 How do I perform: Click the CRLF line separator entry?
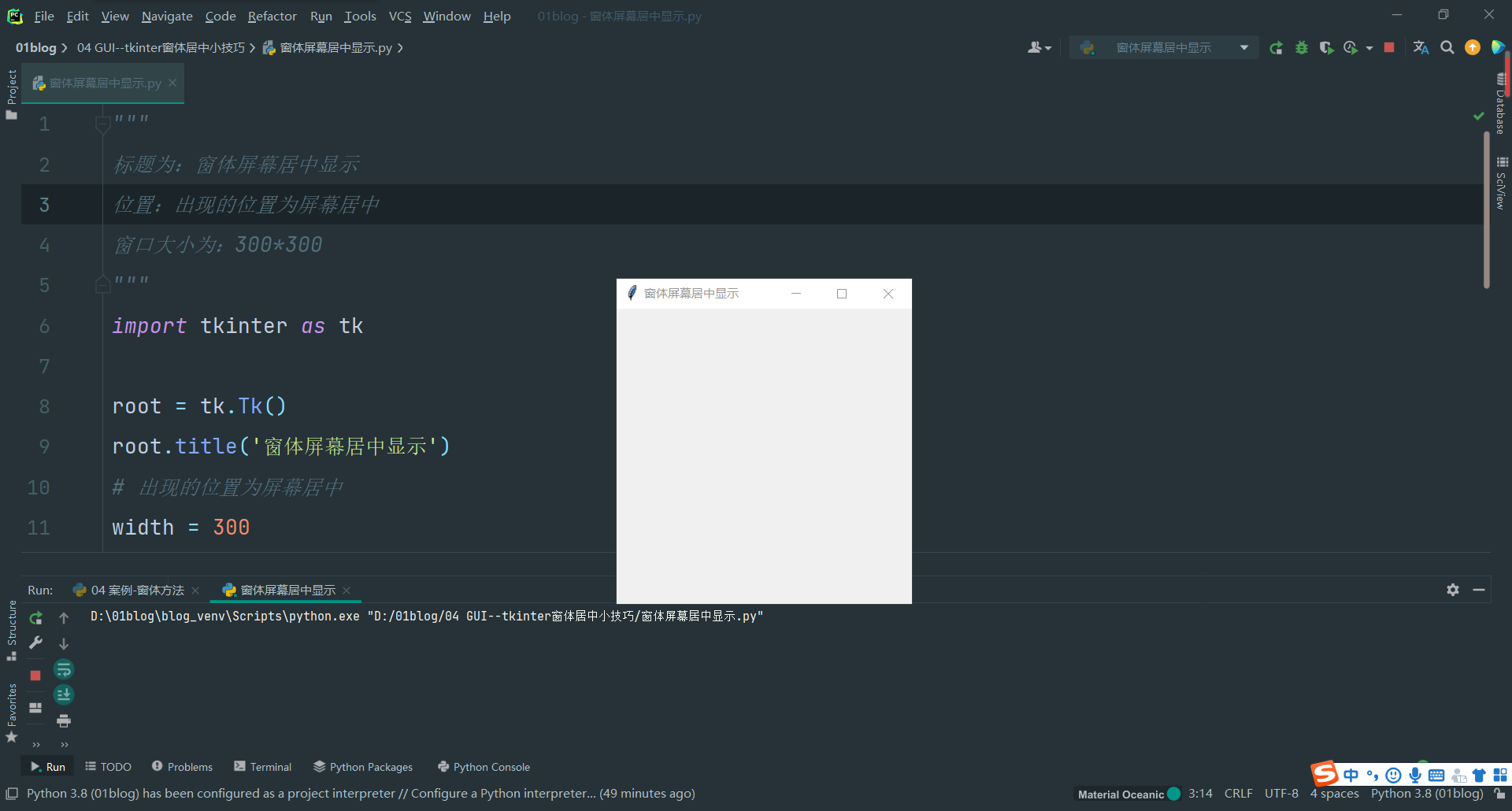1238,794
